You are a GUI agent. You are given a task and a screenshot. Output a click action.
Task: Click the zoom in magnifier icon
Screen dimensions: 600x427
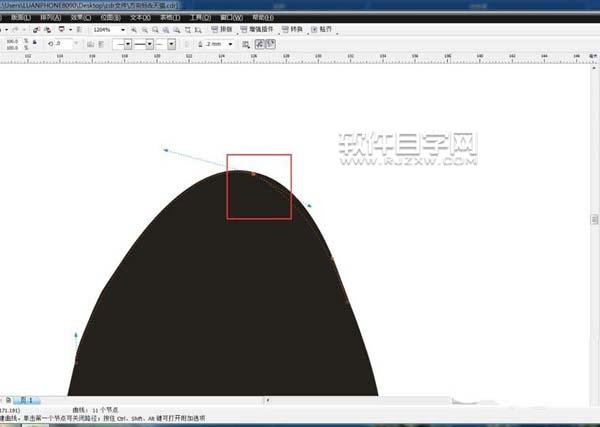tap(134, 30)
